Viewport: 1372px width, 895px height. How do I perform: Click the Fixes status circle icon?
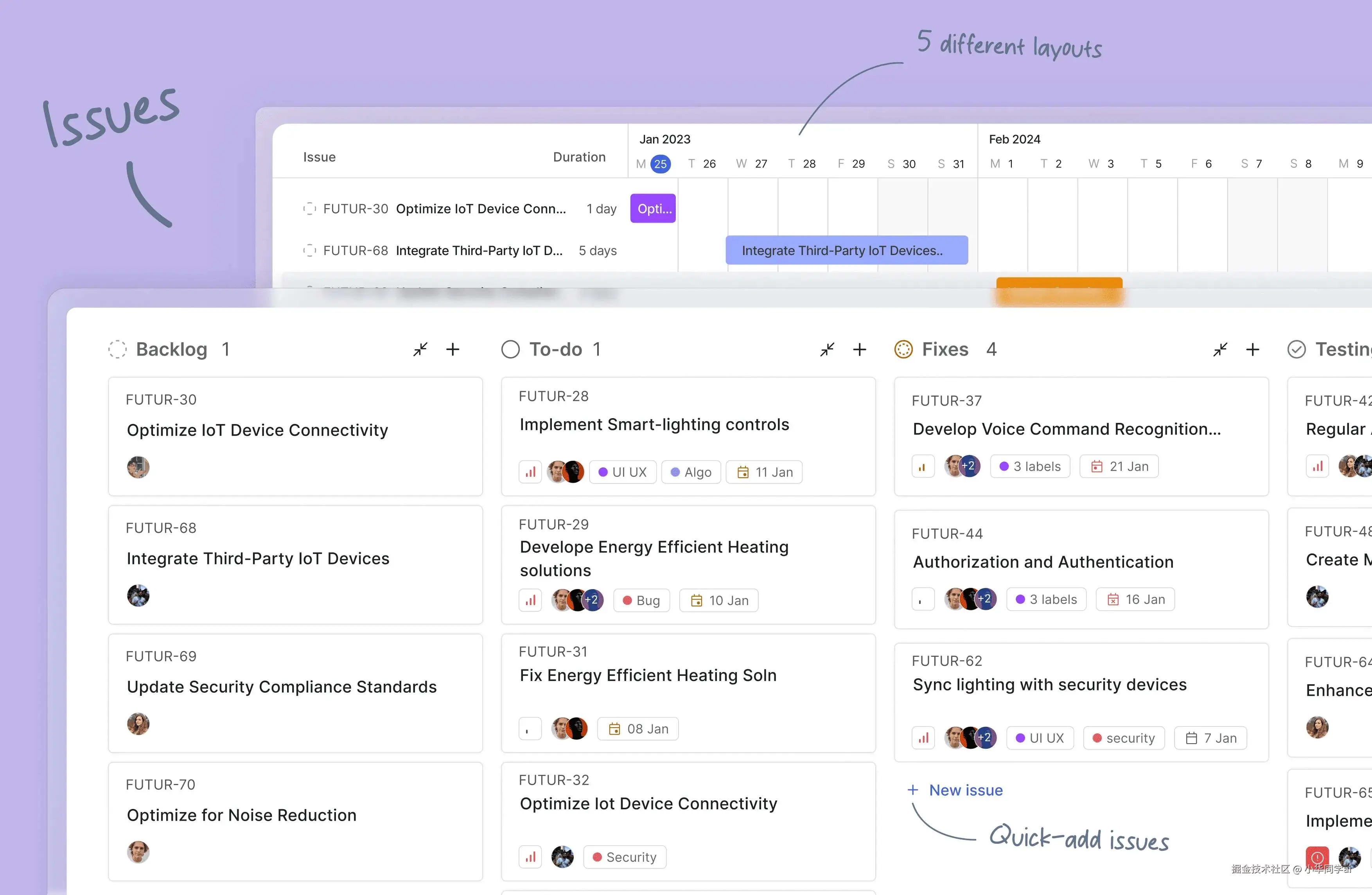903,349
